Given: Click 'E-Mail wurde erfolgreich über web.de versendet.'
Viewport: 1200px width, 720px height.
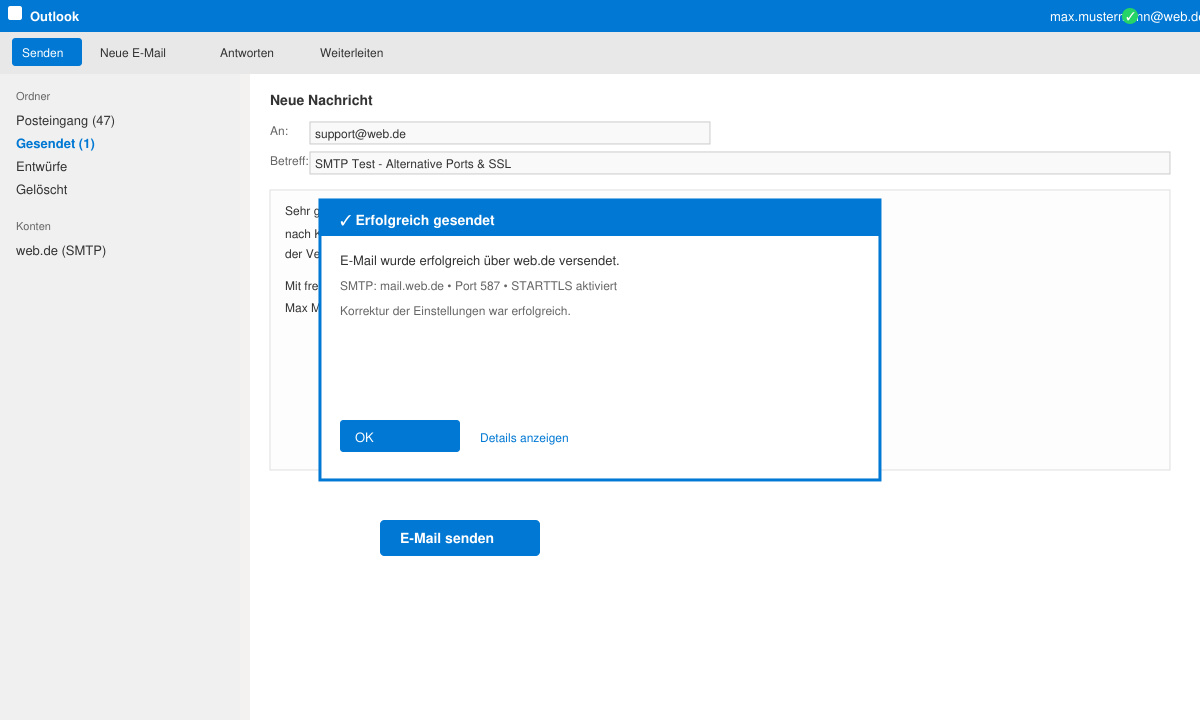Looking at the screenshot, I should tap(480, 261).
